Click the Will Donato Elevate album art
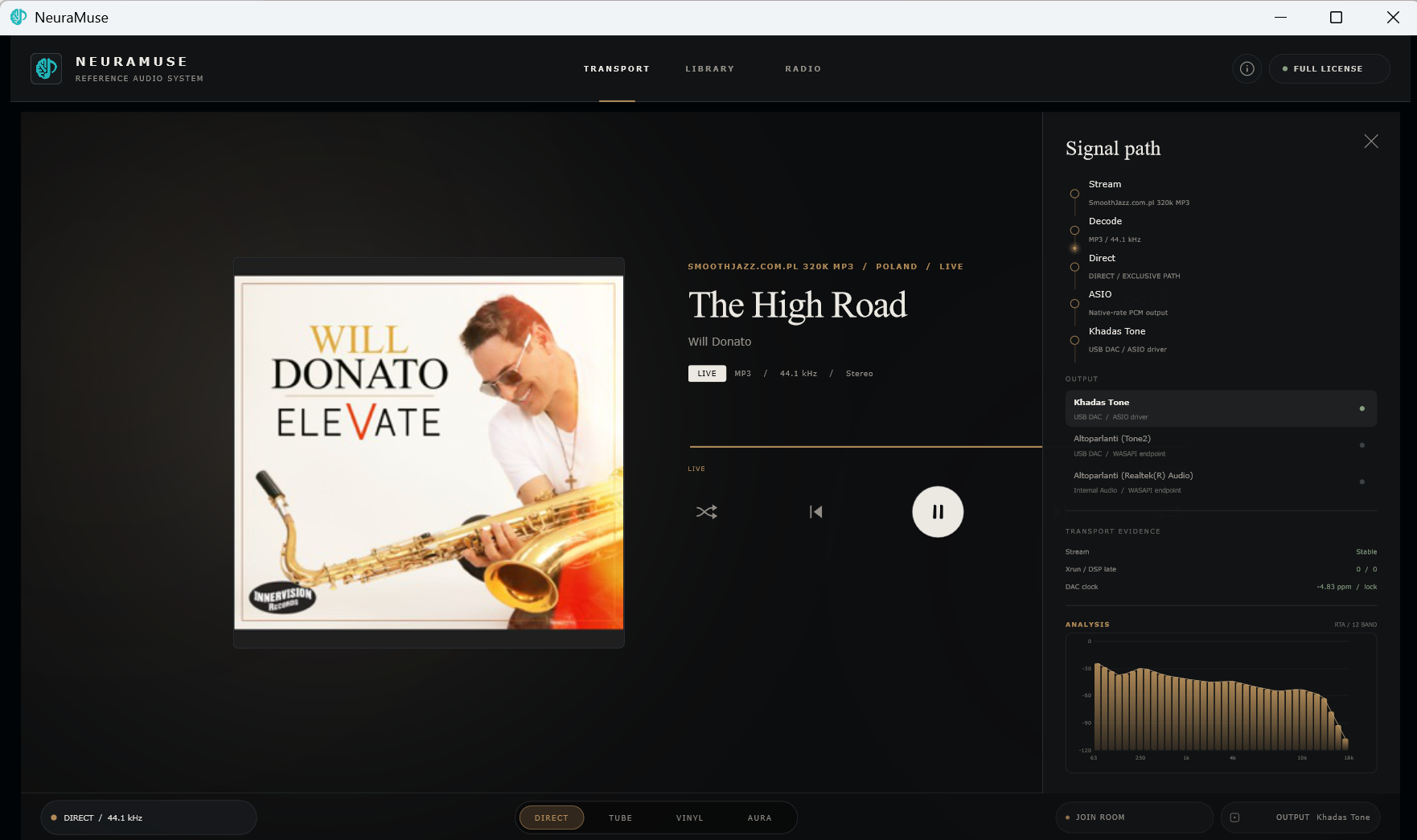Screen dimensions: 1417x840 point(429,453)
